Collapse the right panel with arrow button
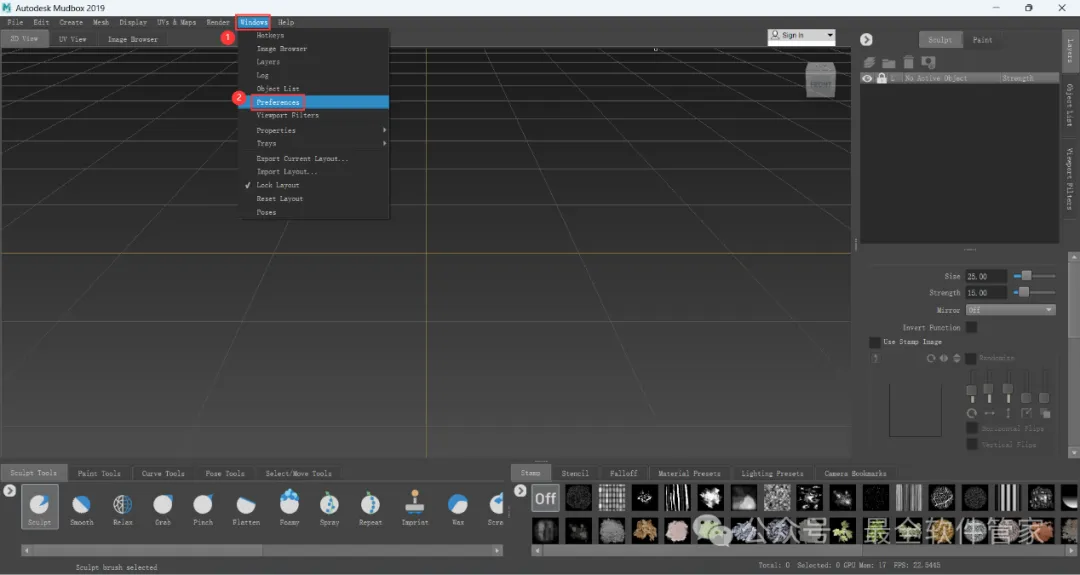The image size is (1080, 575). pos(866,40)
